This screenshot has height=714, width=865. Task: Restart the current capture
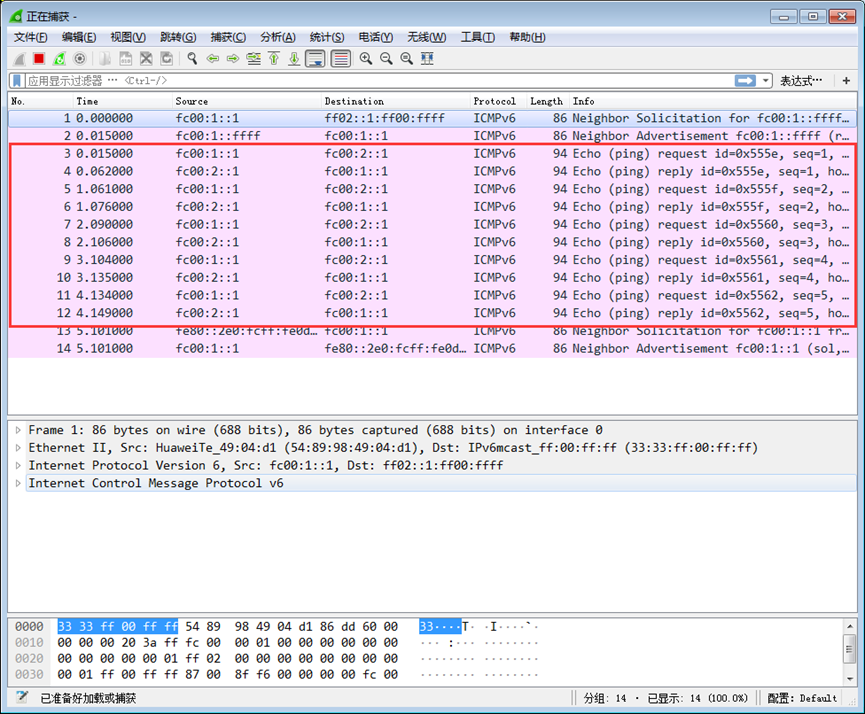(60, 58)
